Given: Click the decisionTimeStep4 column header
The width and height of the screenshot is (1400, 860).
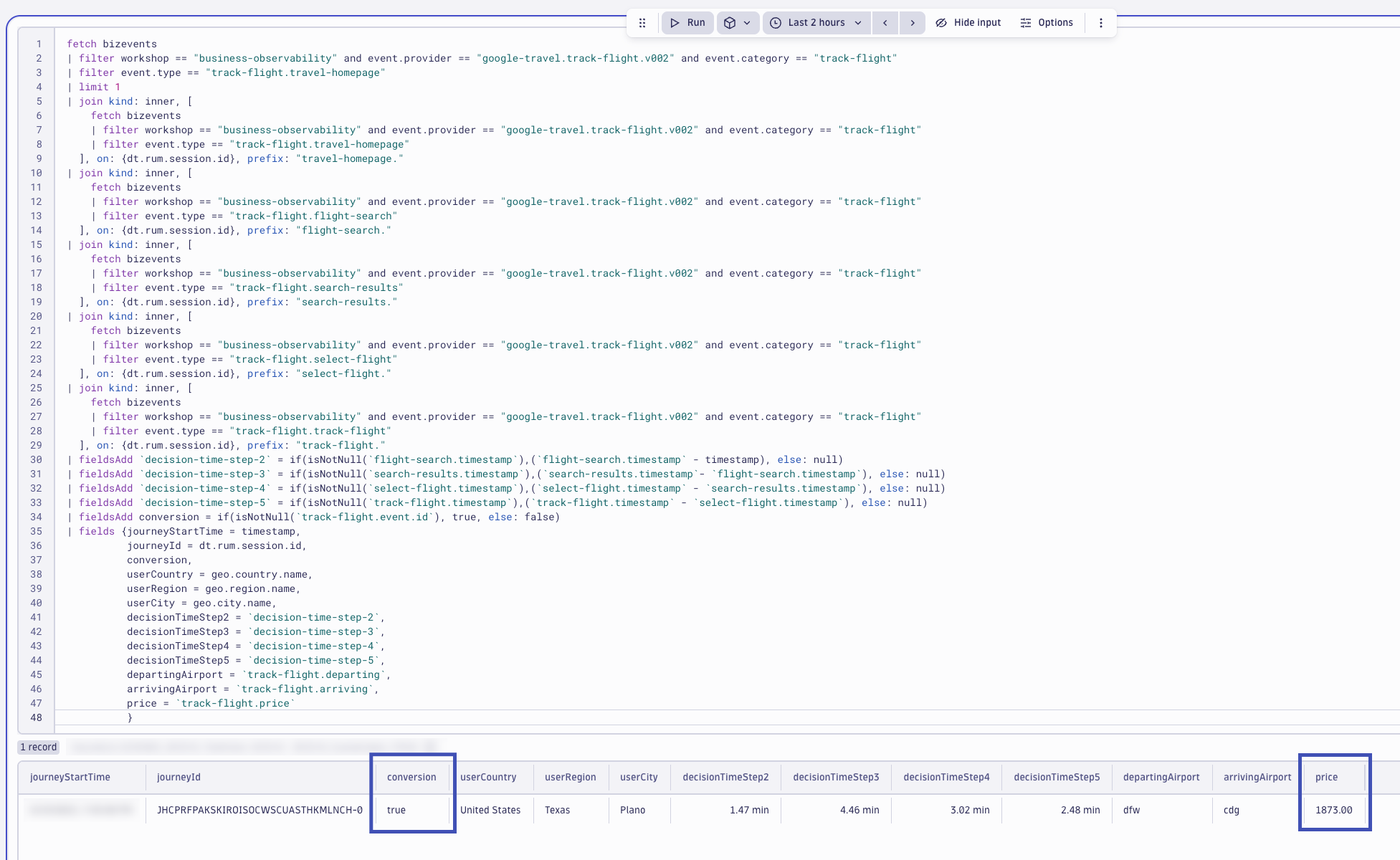Looking at the screenshot, I should (946, 778).
